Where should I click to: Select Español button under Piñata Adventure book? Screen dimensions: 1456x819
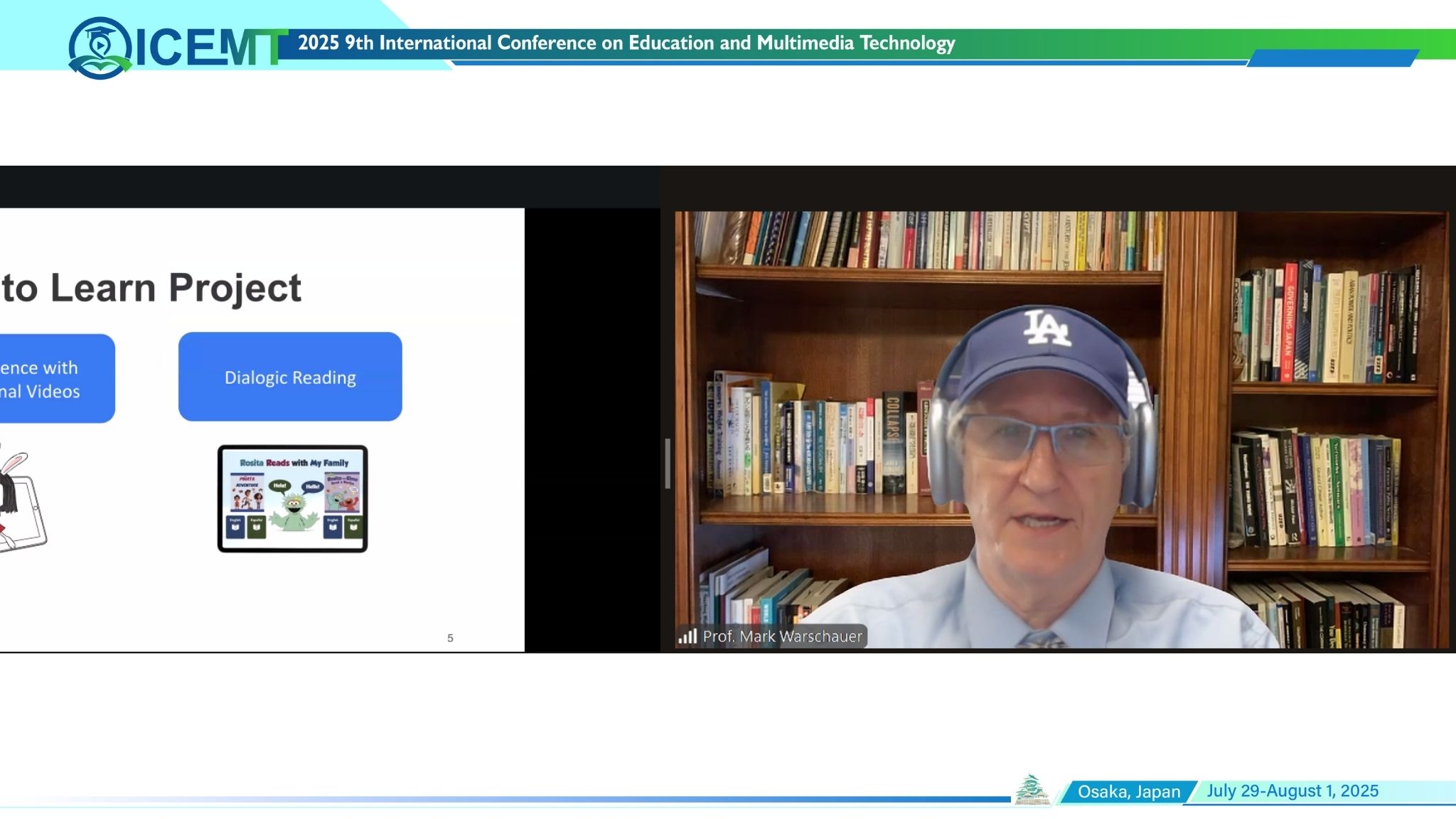(x=257, y=526)
